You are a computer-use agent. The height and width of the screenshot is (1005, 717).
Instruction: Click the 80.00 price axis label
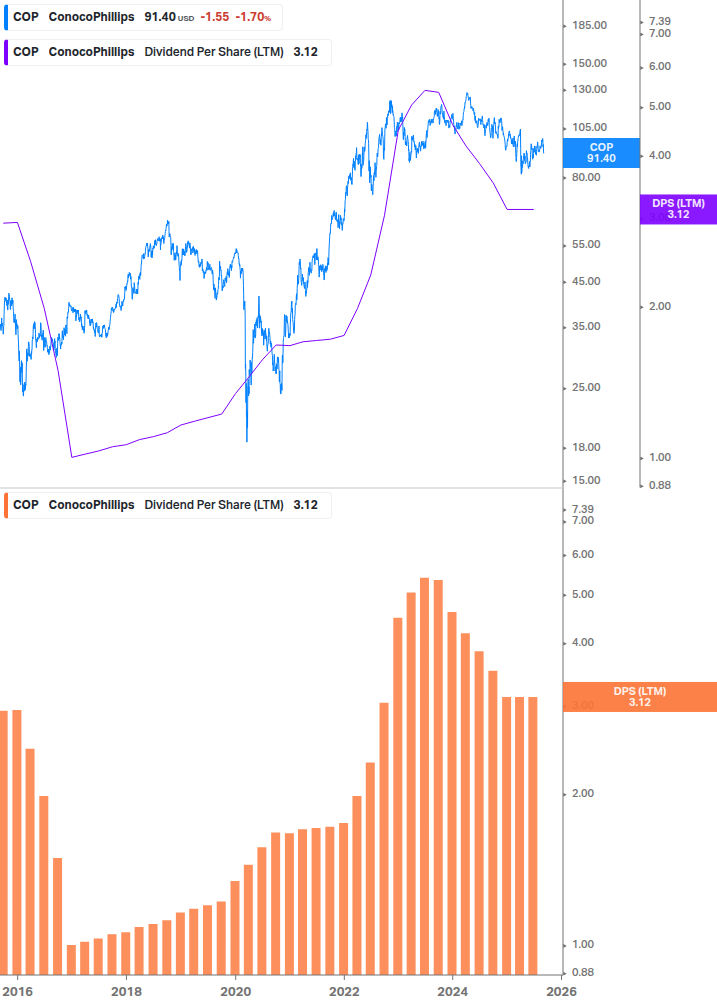pyautogui.click(x=586, y=177)
